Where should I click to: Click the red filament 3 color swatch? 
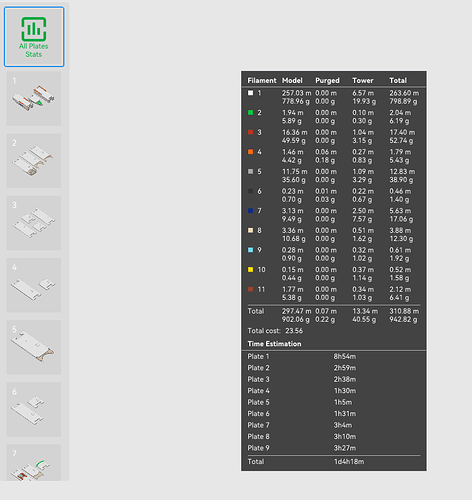[x=250, y=132]
